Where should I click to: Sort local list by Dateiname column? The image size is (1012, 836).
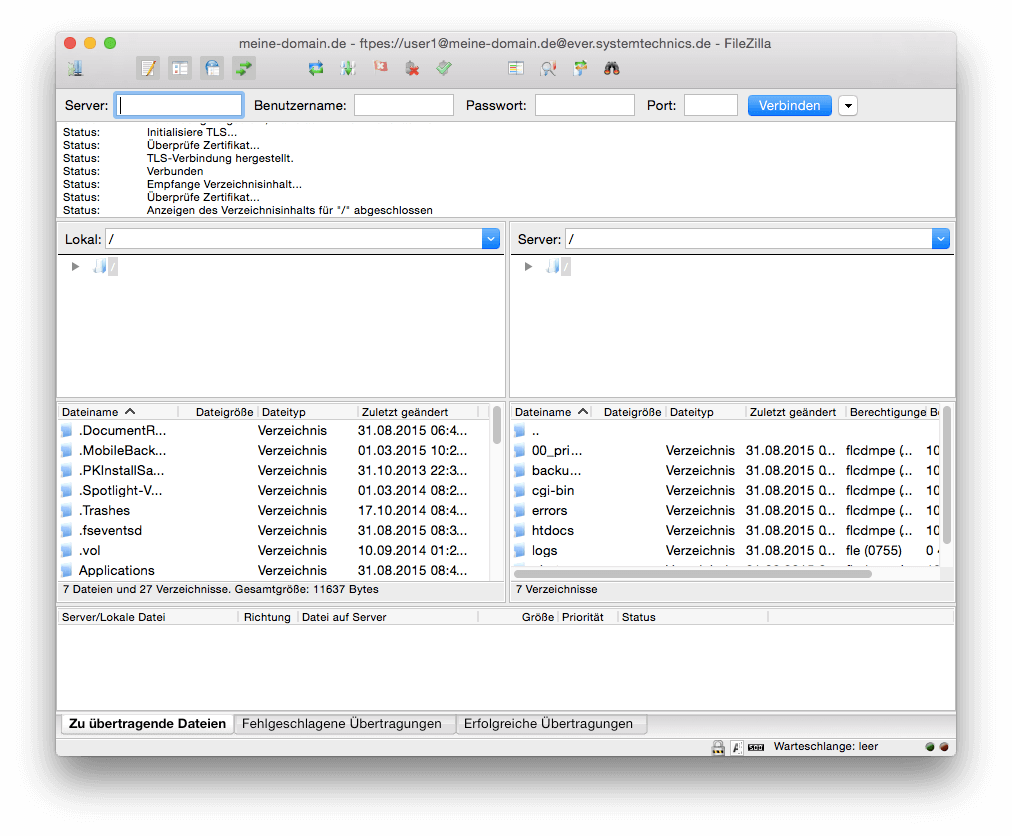[117, 412]
